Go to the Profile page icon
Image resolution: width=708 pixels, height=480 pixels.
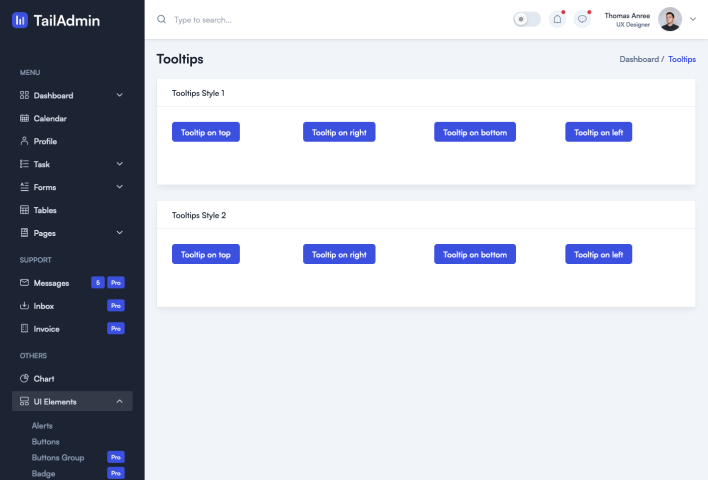click(x=25, y=142)
